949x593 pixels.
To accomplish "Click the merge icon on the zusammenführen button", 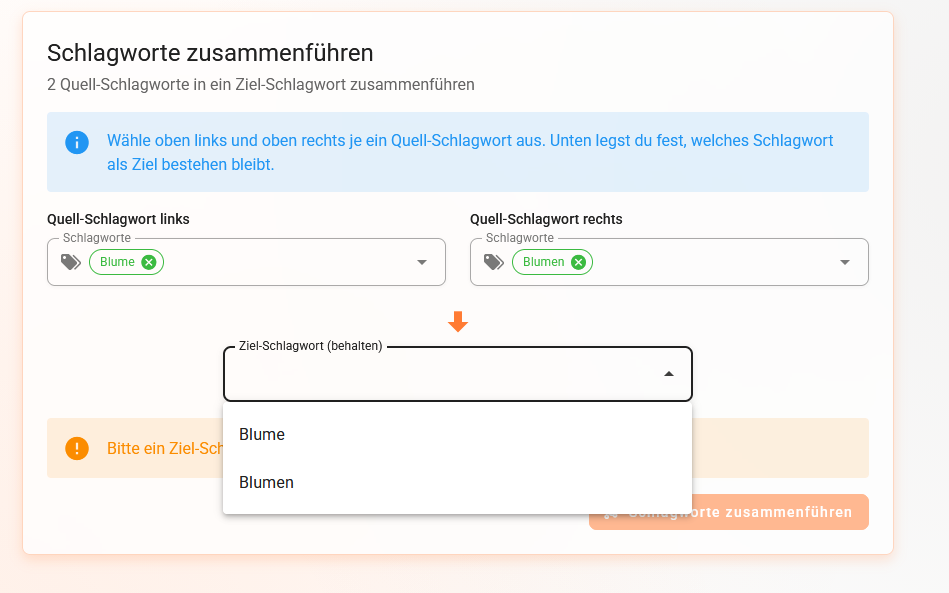I will (x=612, y=512).
